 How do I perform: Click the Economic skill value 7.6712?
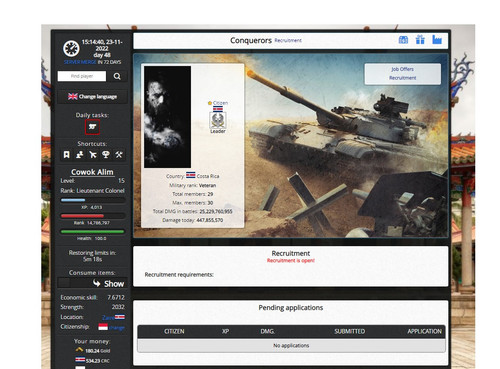click(x=116, y=297)
